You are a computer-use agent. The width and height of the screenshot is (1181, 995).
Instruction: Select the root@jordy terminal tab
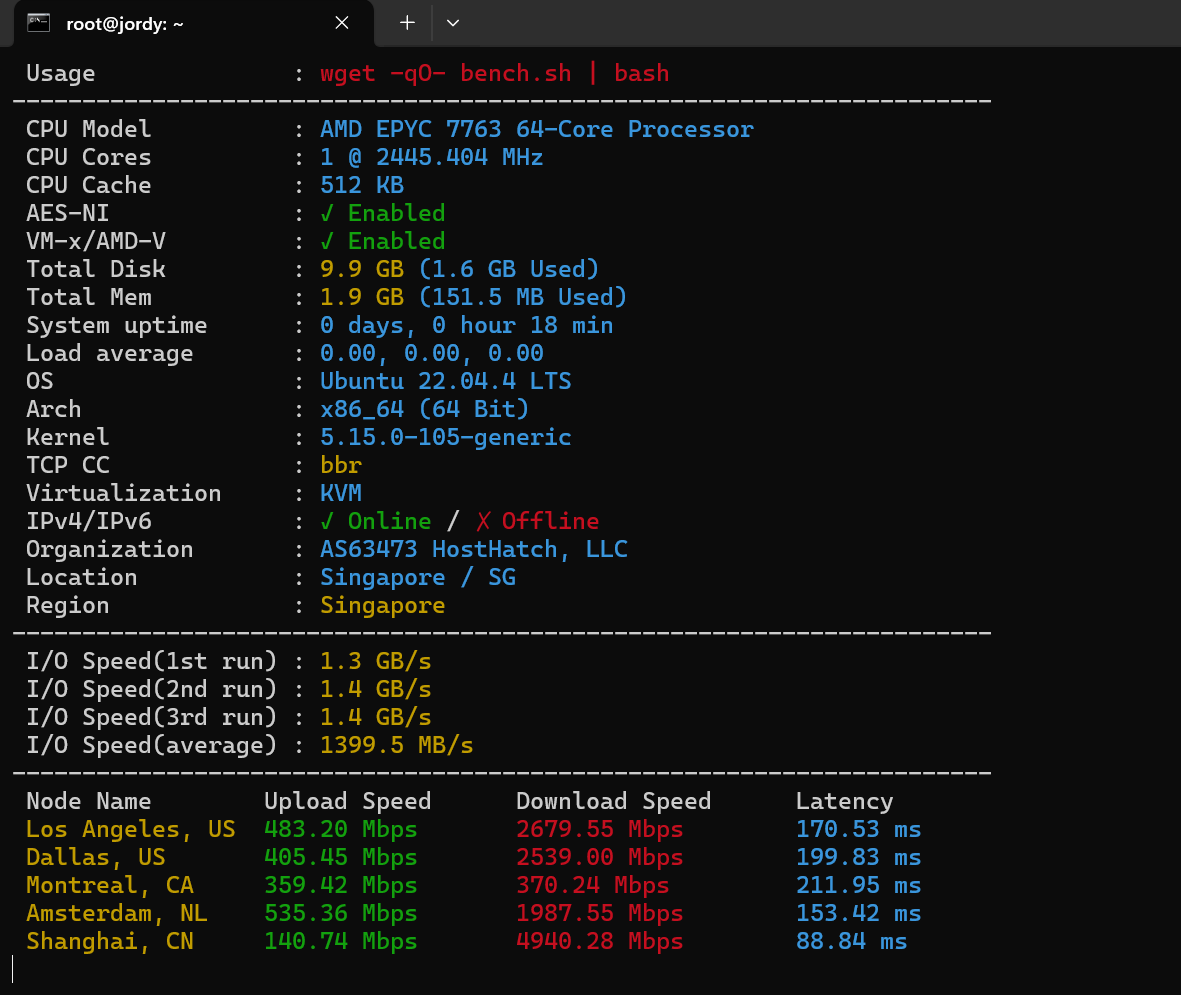(194, 23)
